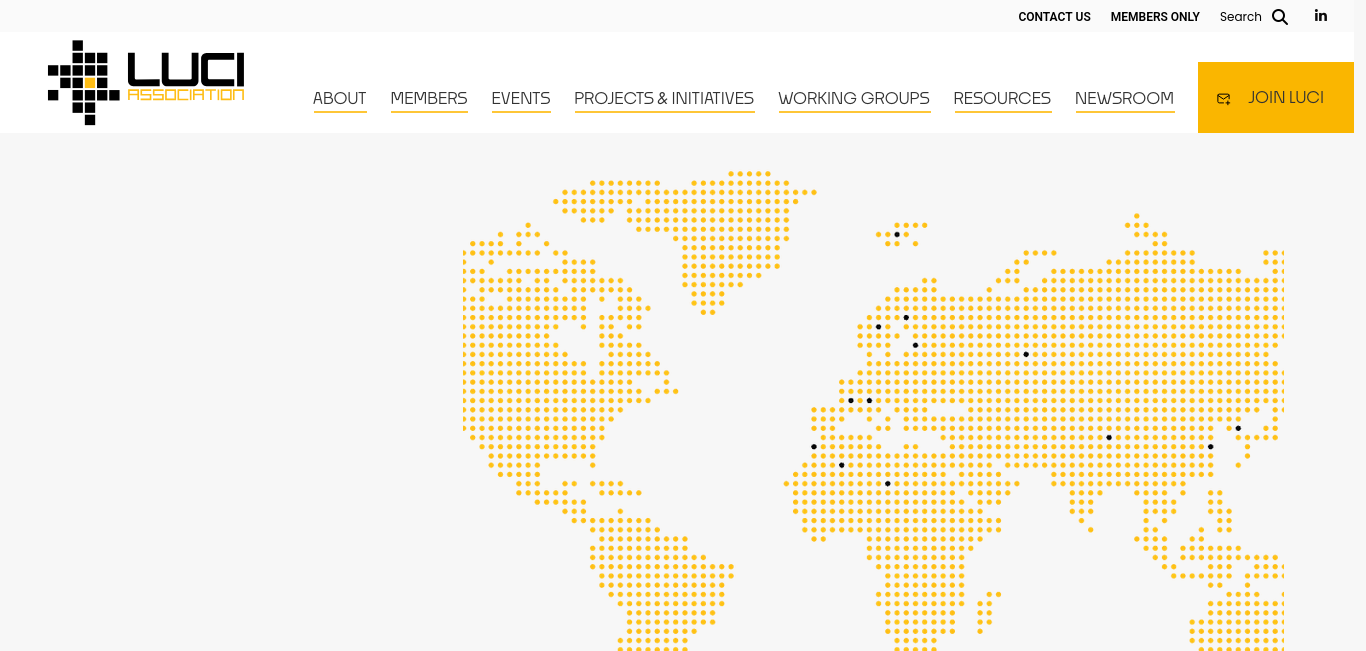
Task: Click the Contact Us link
Action: tap(1054, 17)
